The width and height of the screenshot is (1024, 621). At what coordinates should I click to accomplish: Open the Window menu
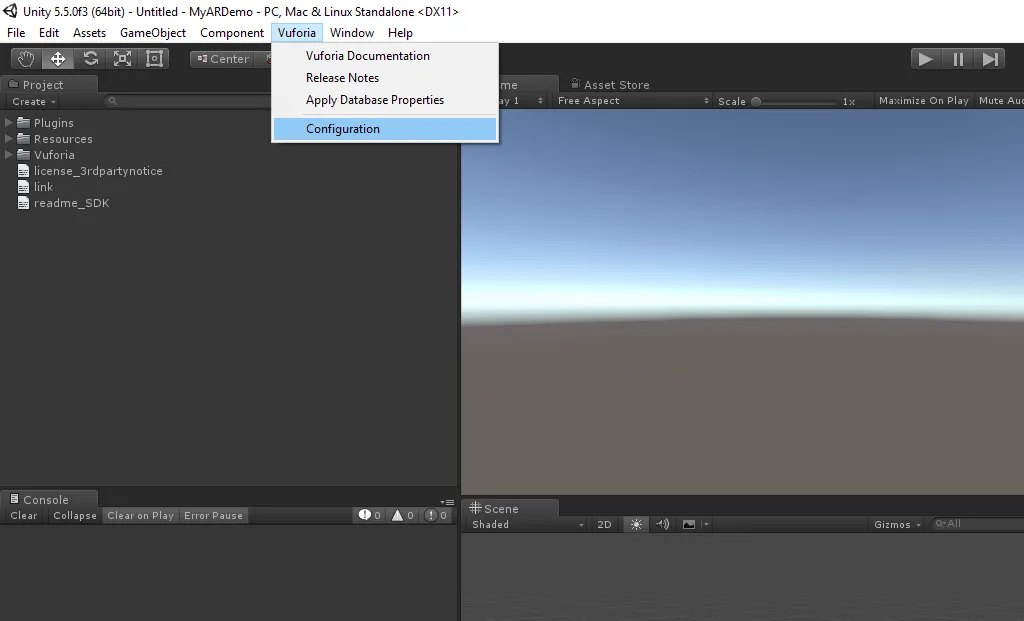click(x=352, y=32)
